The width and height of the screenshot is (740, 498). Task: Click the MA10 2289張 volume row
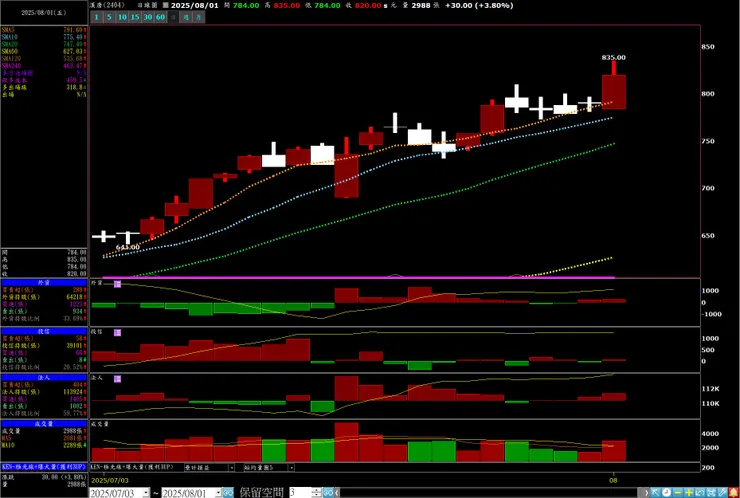pos(44,445)
